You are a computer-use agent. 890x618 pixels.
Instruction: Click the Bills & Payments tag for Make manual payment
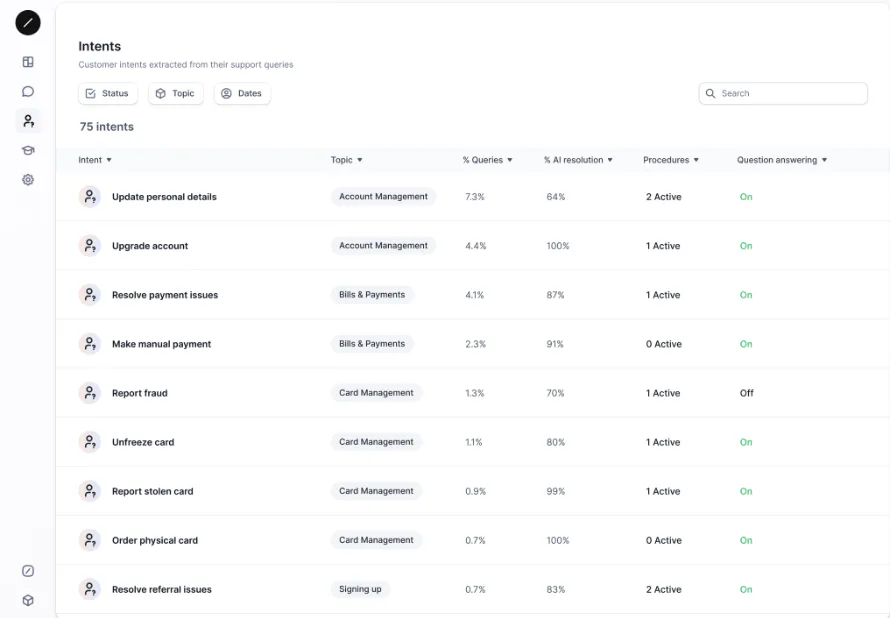pos(372,343)
